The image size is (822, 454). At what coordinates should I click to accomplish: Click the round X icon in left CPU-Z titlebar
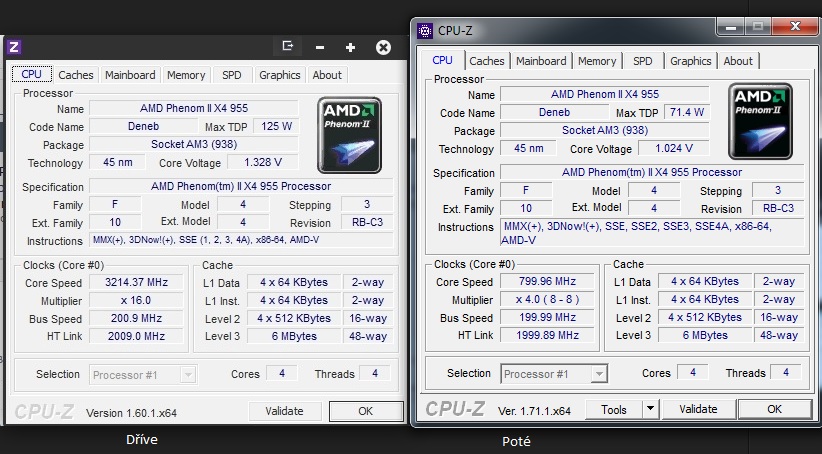click(383, 48)
